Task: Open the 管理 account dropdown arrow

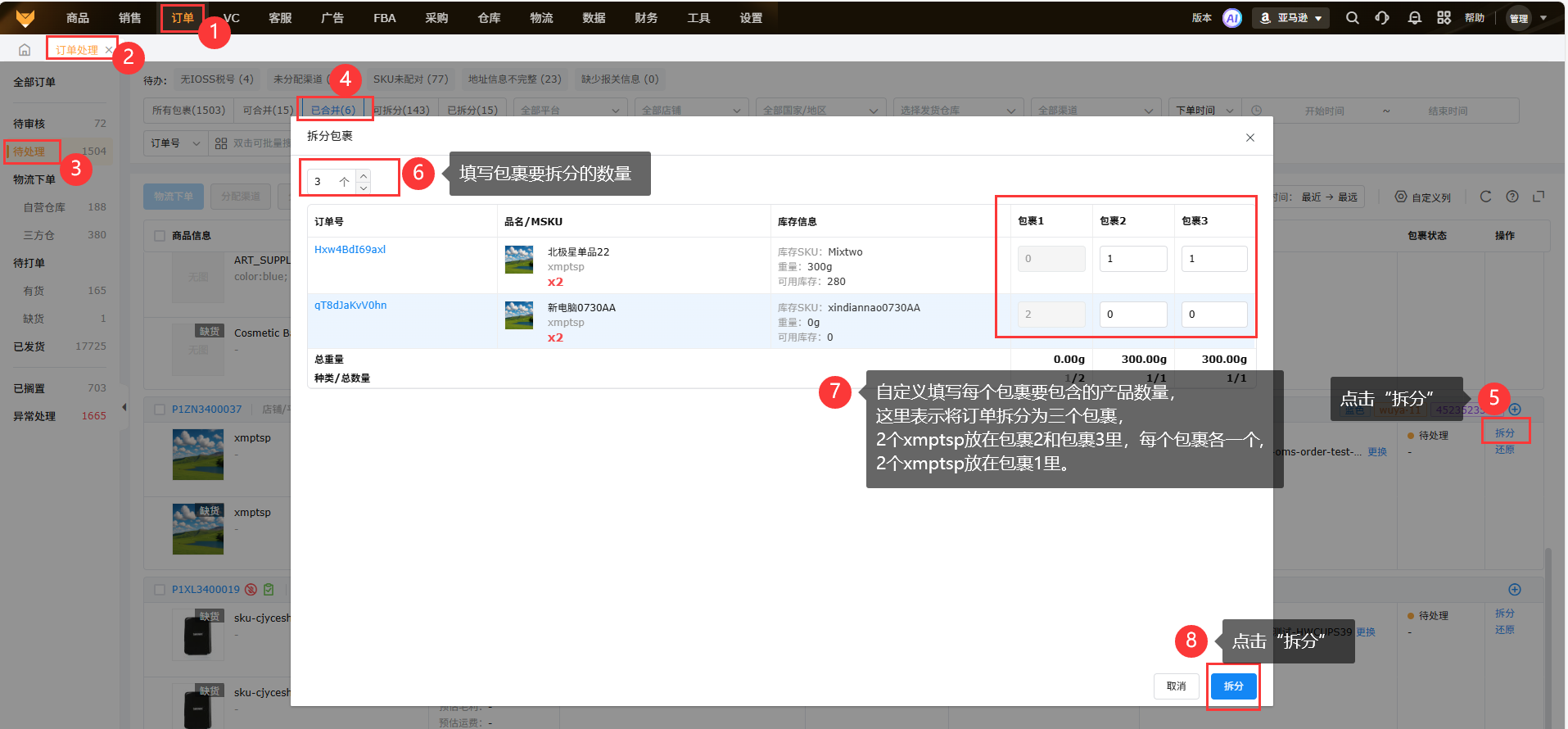Action: (x=1543, y=18)
